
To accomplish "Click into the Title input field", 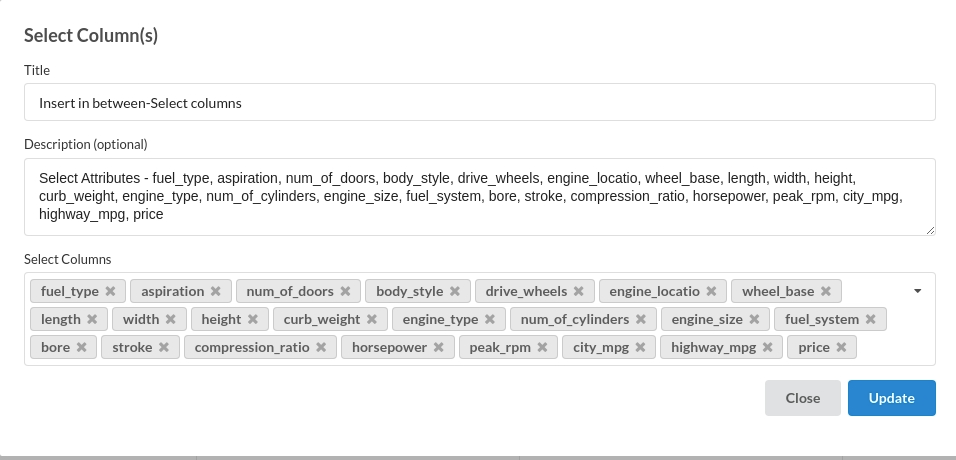I will pos(479,102).
